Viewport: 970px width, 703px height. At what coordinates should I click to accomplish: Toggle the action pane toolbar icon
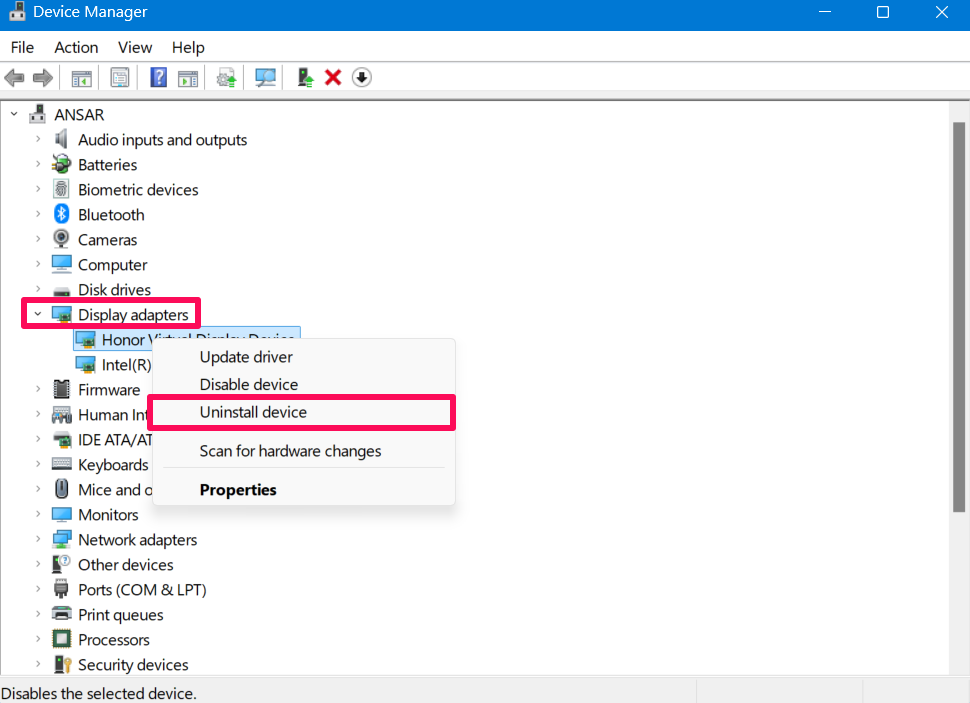coord(188,78)
